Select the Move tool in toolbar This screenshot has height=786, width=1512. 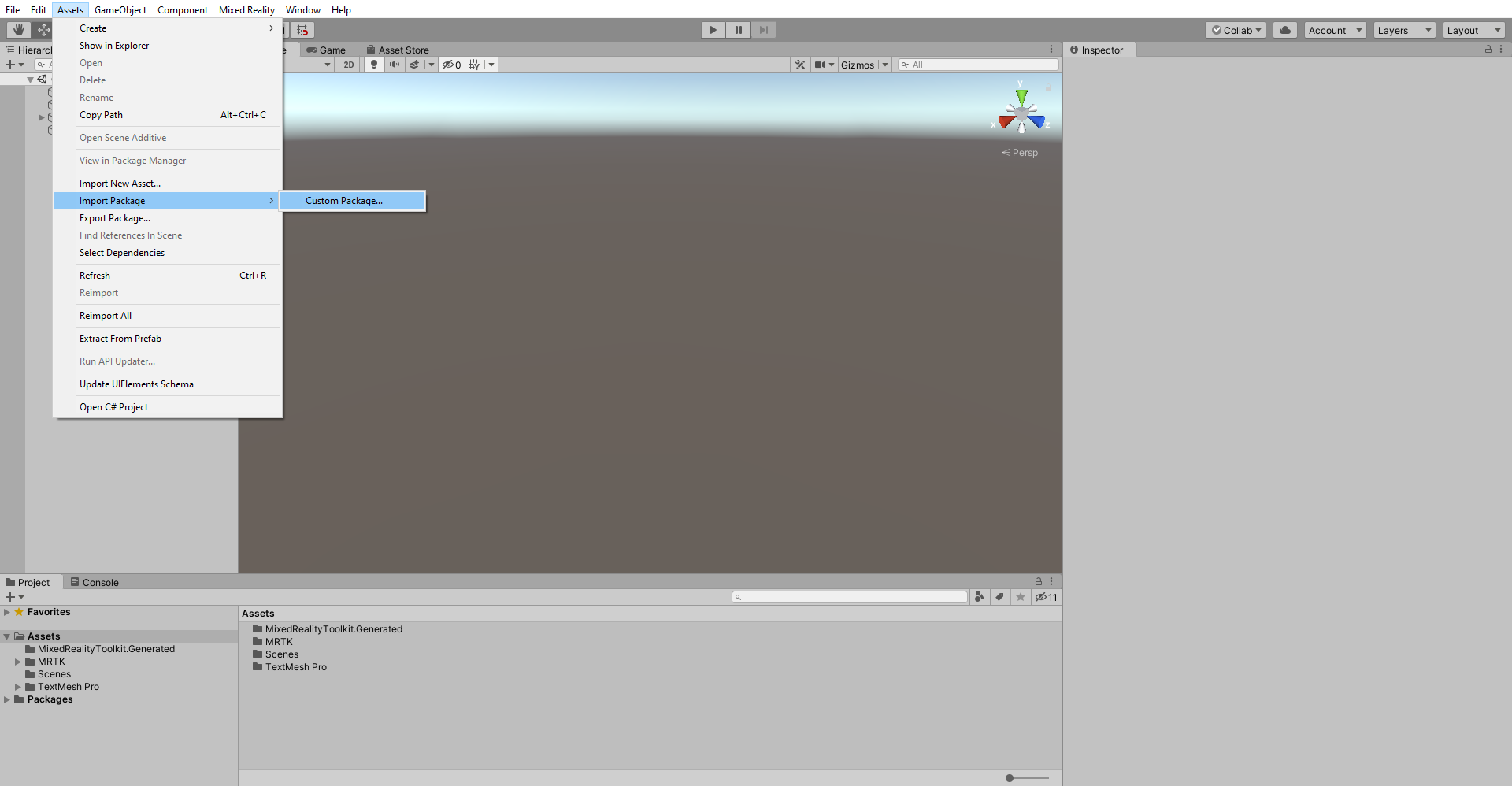[x=43, y=30]
